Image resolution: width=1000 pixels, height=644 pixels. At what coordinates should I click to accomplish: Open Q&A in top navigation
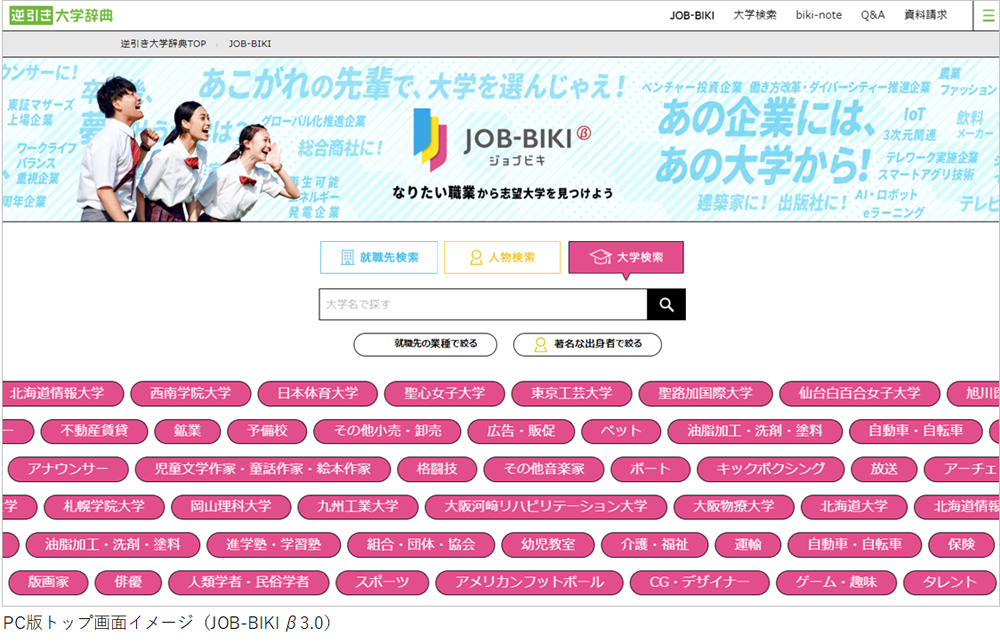(872, 15)
